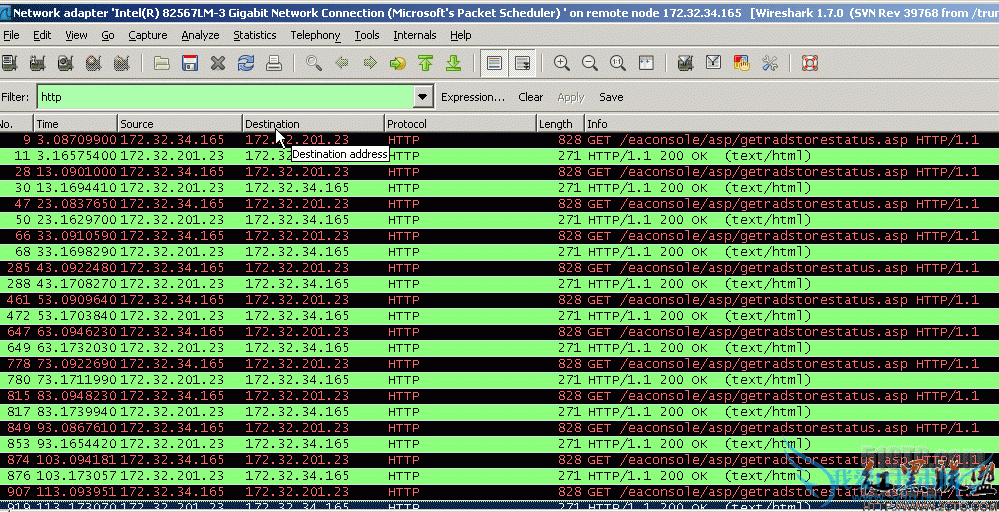The width and height of the screenshot is (999, 512).
Task: Go to the first packet icon
Action: coord(425,63)
